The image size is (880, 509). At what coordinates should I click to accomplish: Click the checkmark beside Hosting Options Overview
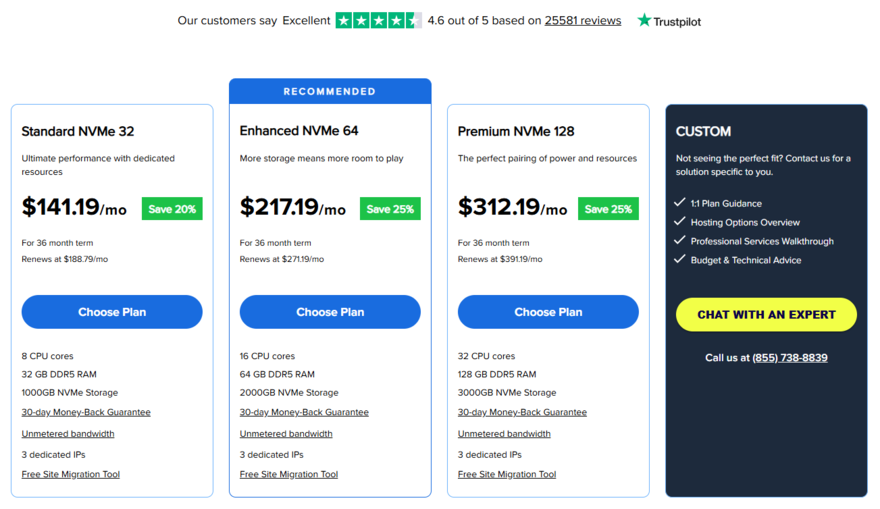point(680,222)
